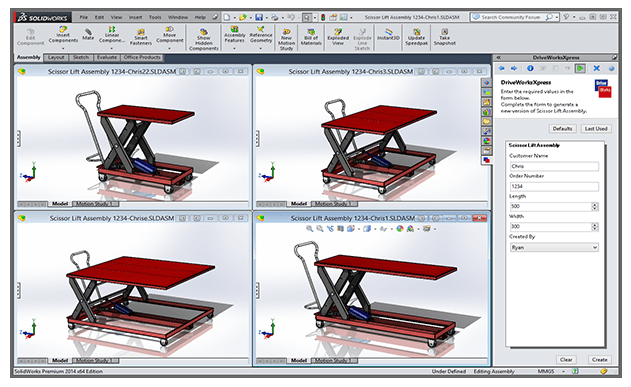This screenshot has height=387, width=631.
Task: Click the Insert Components icon
Action: click(x=63, y=35)
